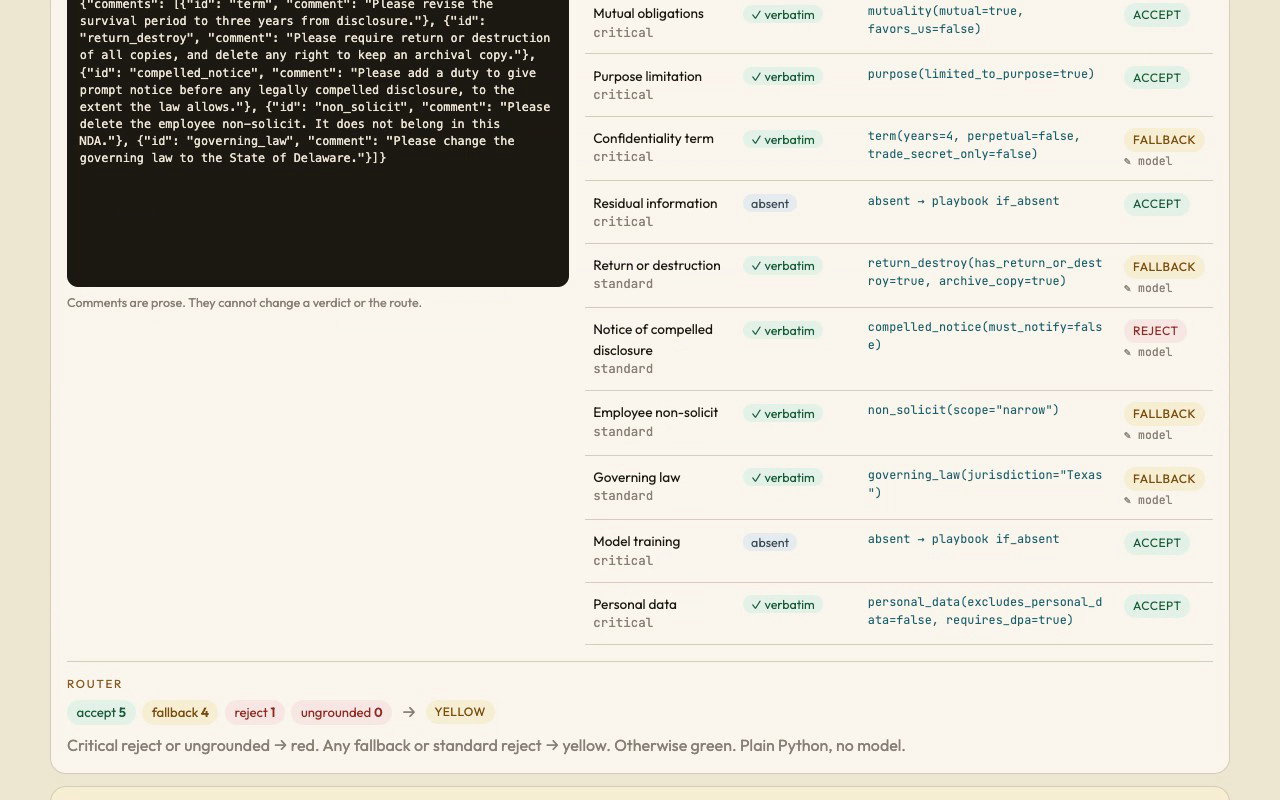Click the ACCEPT verdict for Residual information
Image resolution: width=1280 pixels, height=800 pixels.
tap(1157, 204)
